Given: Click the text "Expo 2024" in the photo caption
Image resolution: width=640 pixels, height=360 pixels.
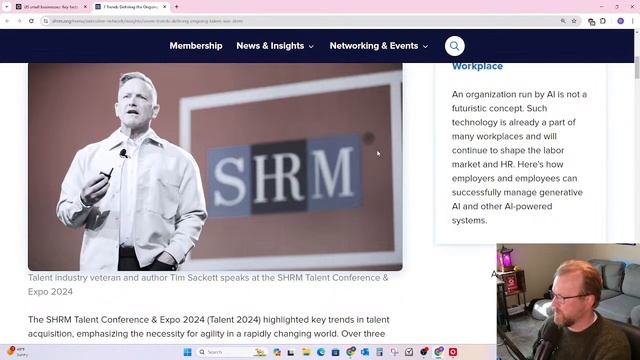Looking at the screenshot, I should [x=50, y=291].
